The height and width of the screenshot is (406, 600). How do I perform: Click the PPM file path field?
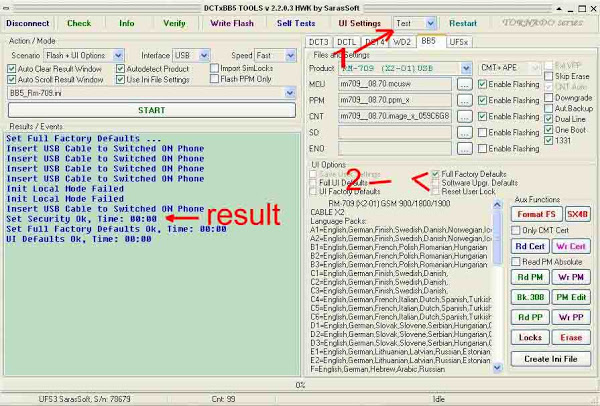tap(395, 100)
